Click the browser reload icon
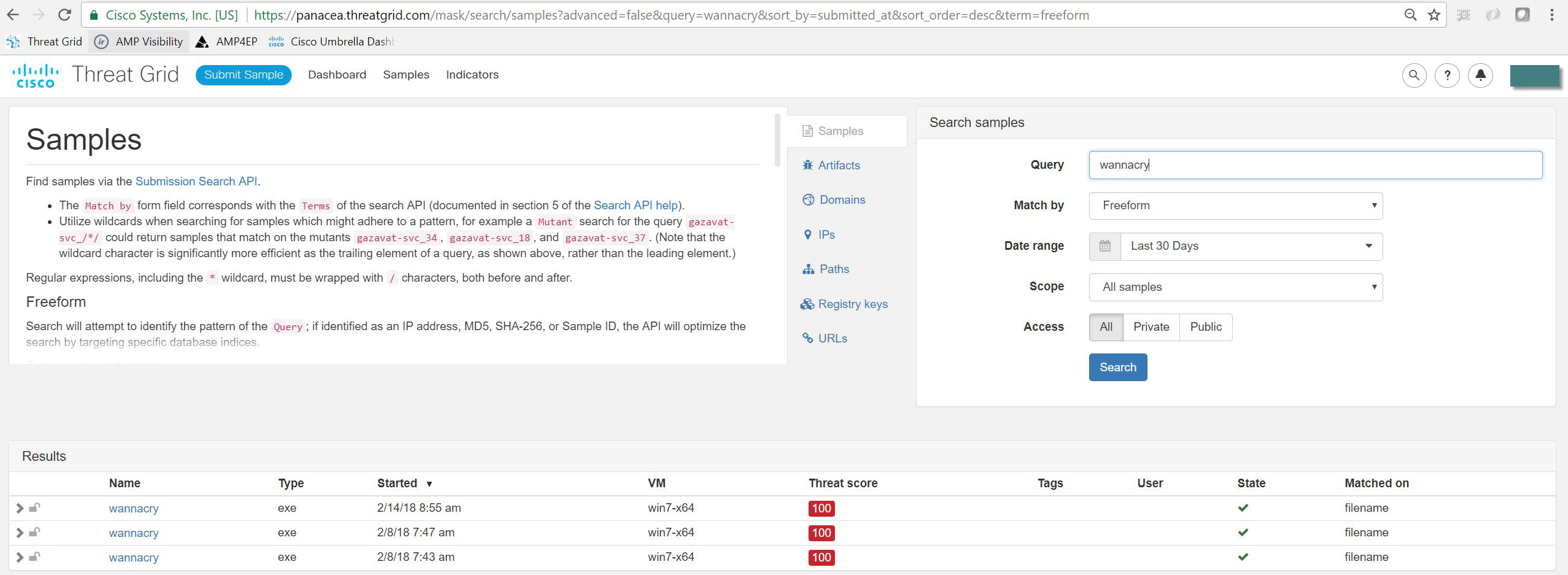Image resolution: width=1568 pixels, height=575 pixels. pos(64,15)
